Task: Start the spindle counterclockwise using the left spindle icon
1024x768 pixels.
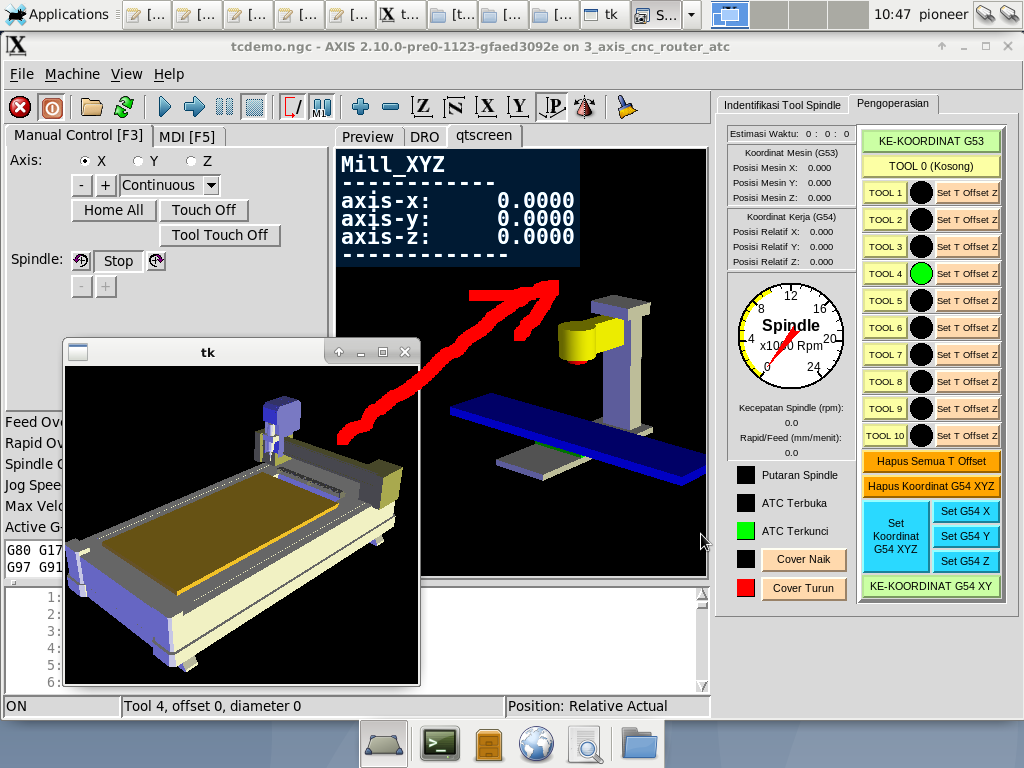Action: coord(81,261)
